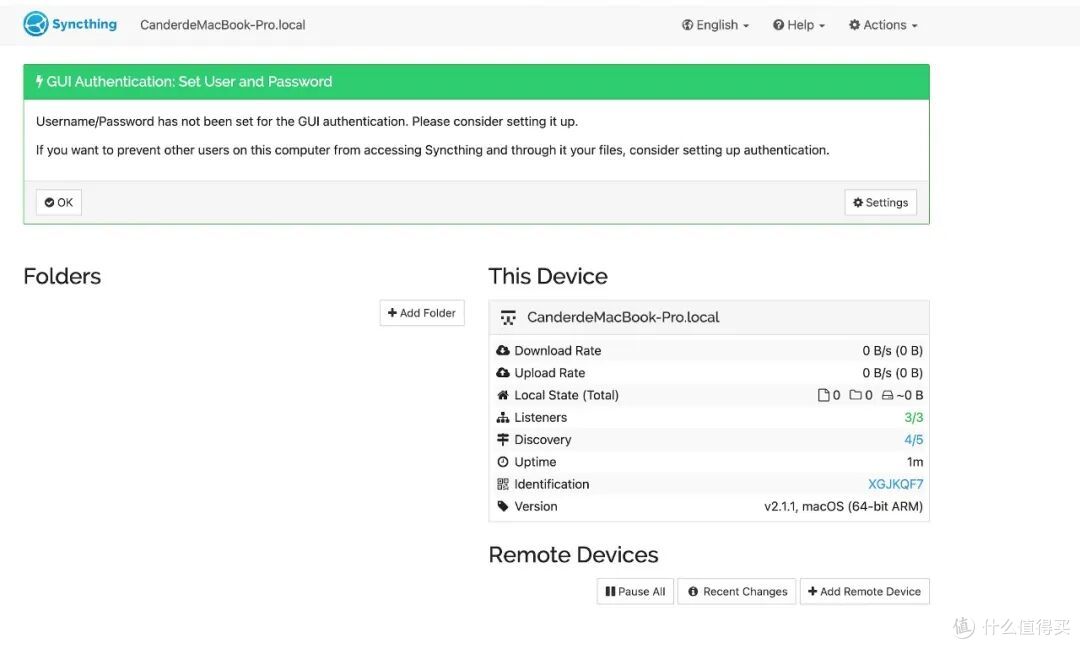Add a remote device
Image resolution: width=1080 pixels, height=649 pixels.
(x=864, y=591)
